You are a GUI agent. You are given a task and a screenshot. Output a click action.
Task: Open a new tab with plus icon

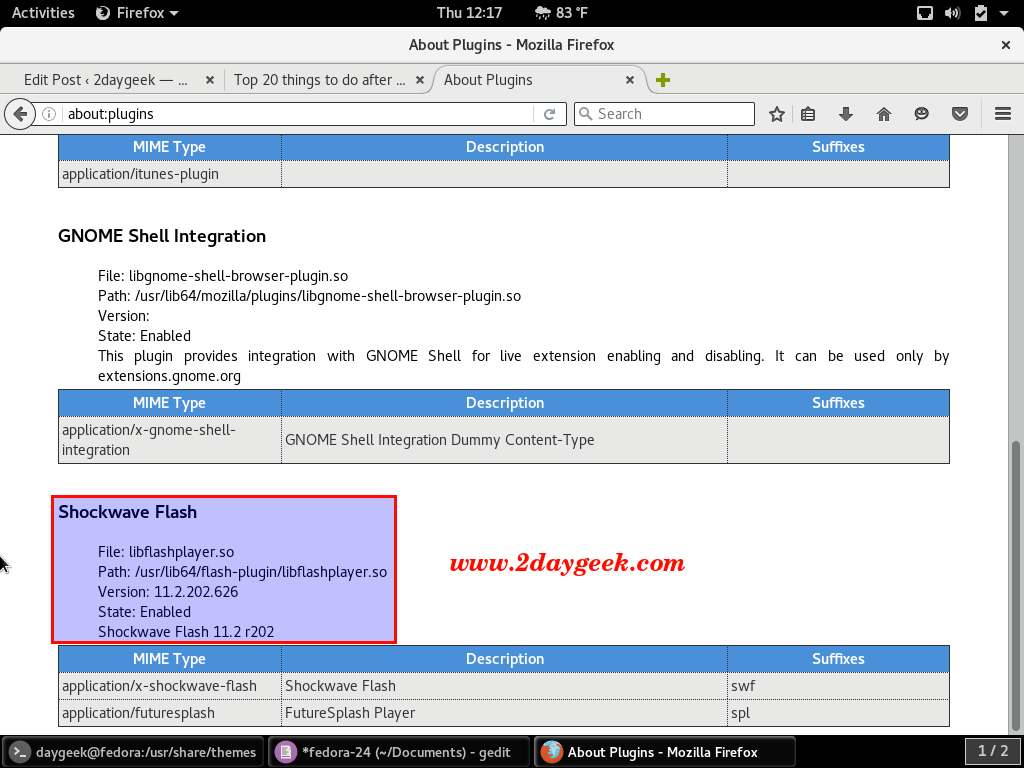click(663, 80)
